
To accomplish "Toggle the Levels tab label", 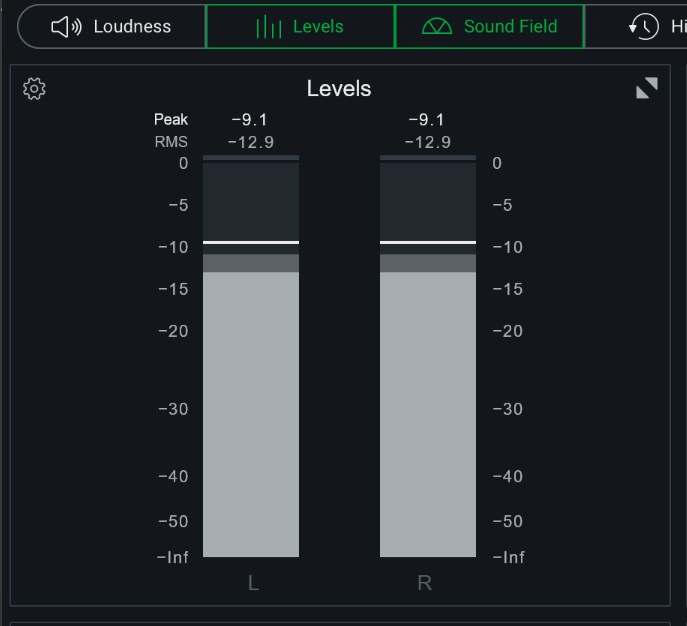I will coord(318,27).
